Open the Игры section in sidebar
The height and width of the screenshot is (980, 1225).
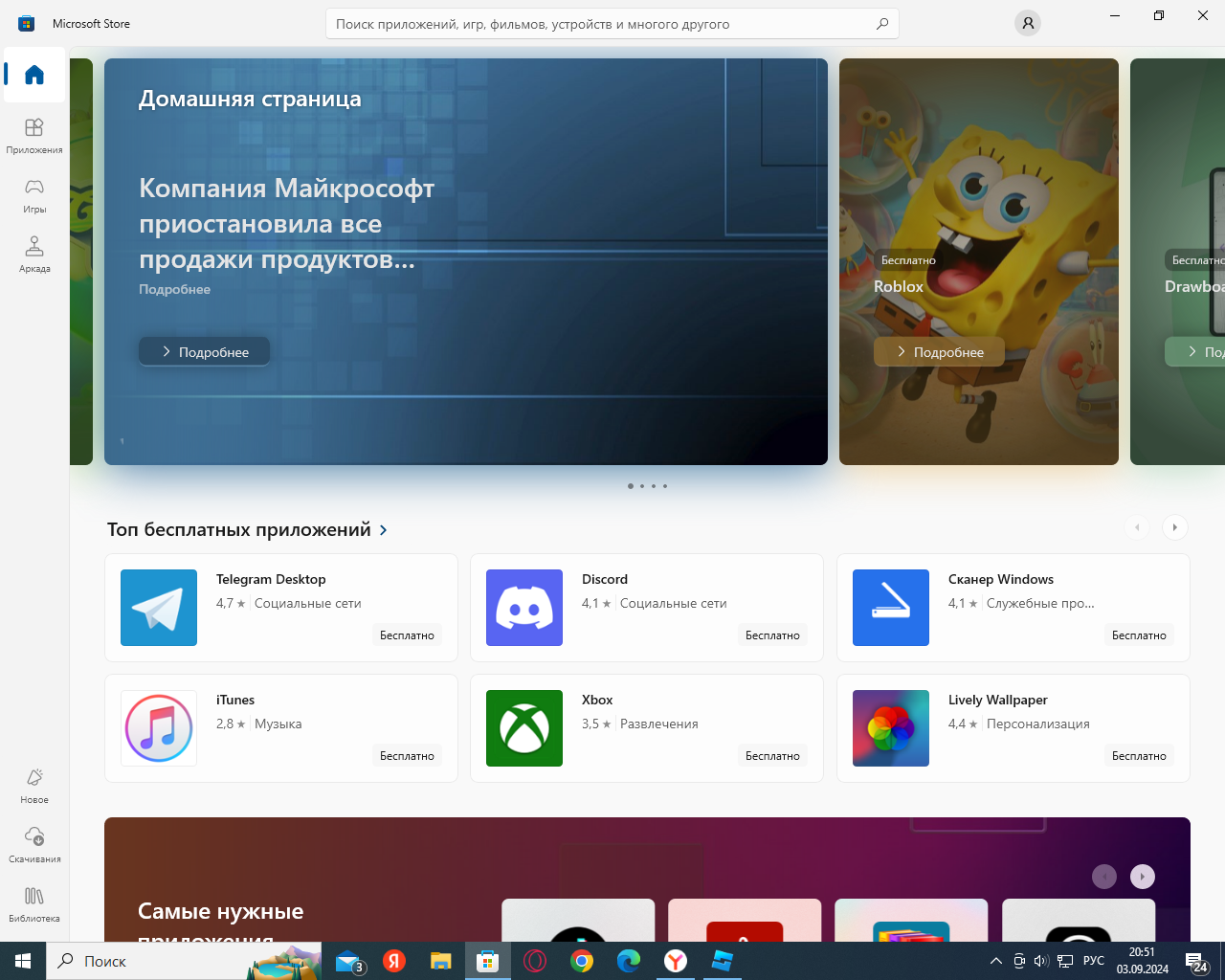click(x=34, y=195)
